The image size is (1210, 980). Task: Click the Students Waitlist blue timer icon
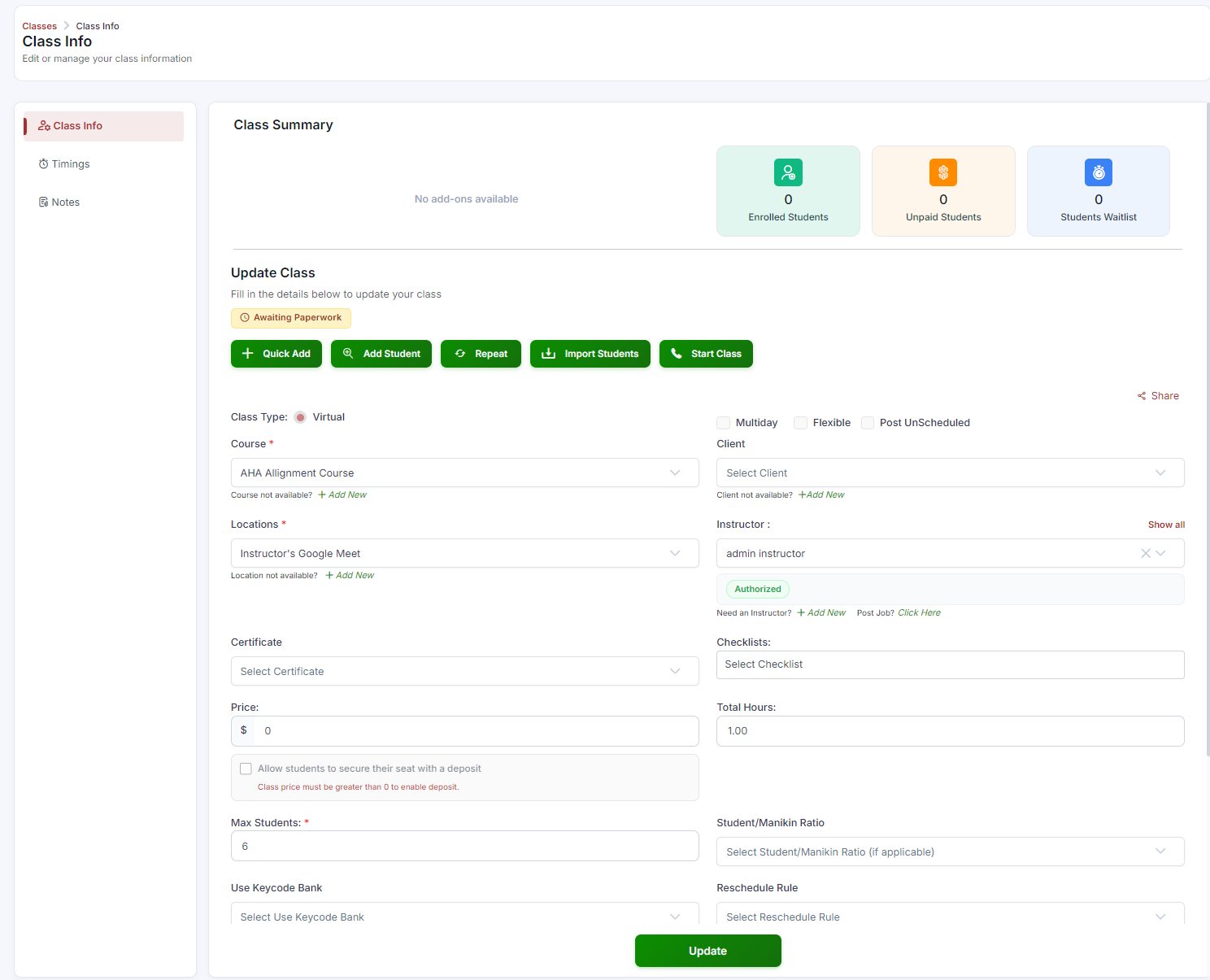pyautogui.click(x=1099, y=172)
